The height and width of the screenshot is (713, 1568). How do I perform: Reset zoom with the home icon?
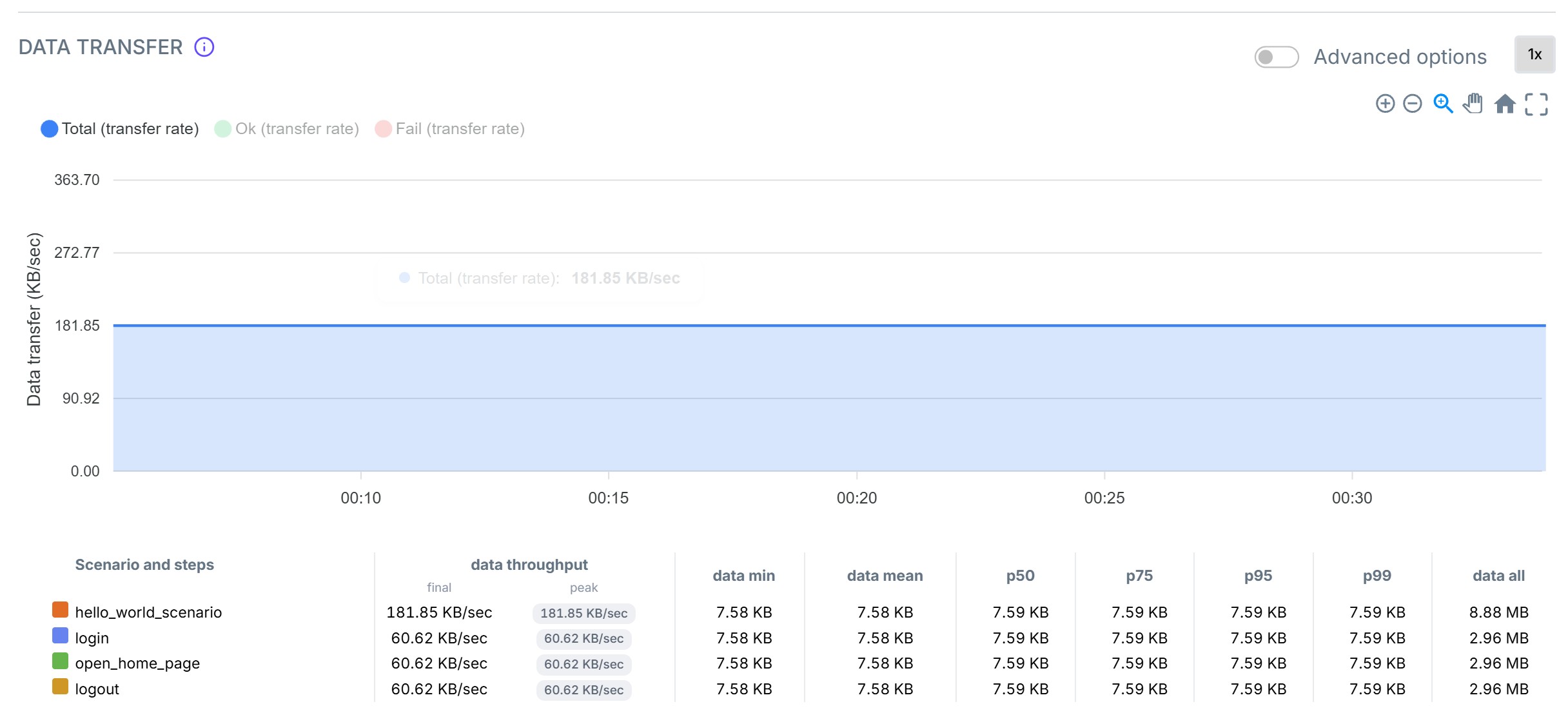1505,104
